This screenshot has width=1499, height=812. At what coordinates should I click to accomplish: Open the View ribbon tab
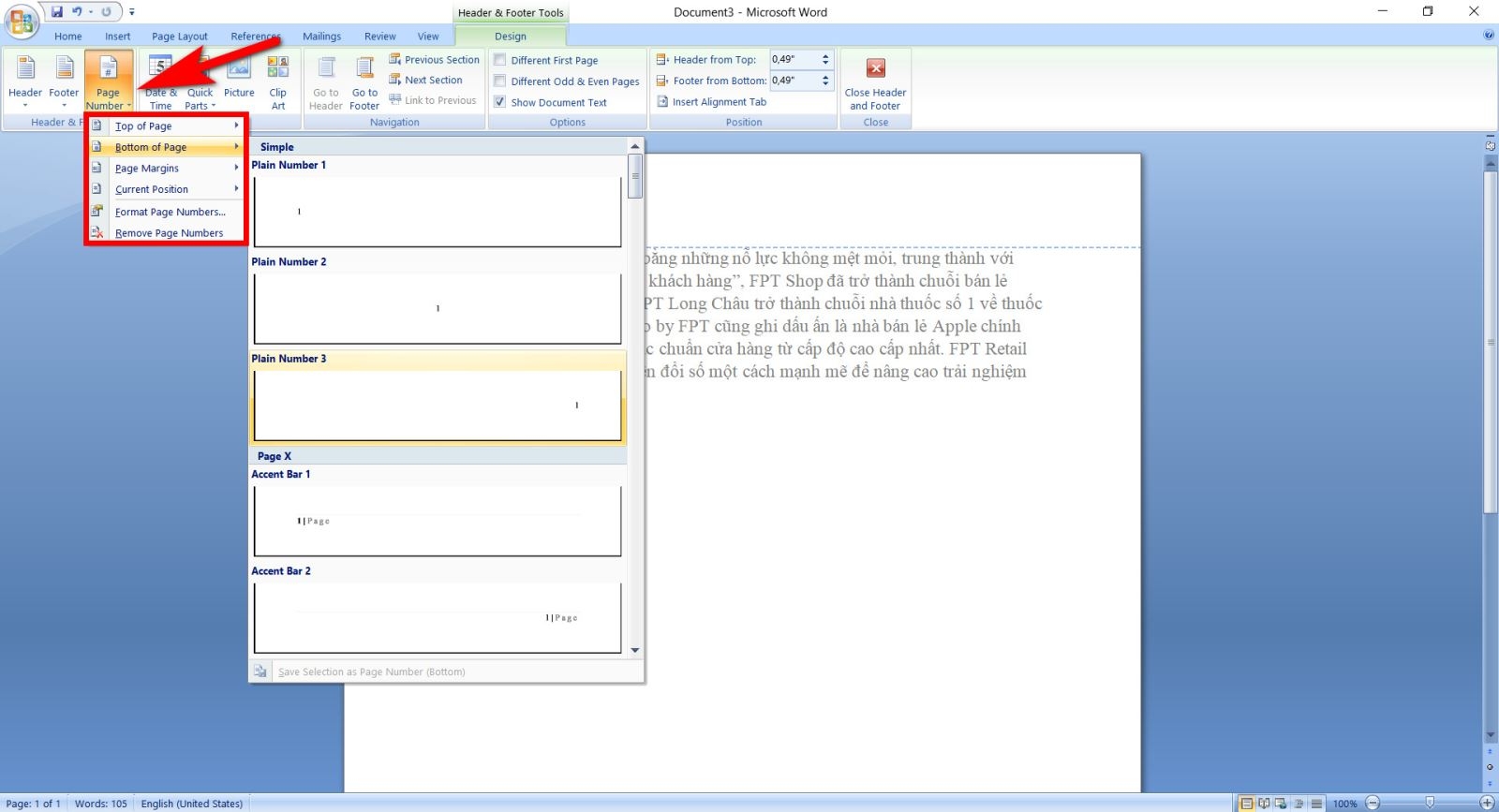point(428,36)
